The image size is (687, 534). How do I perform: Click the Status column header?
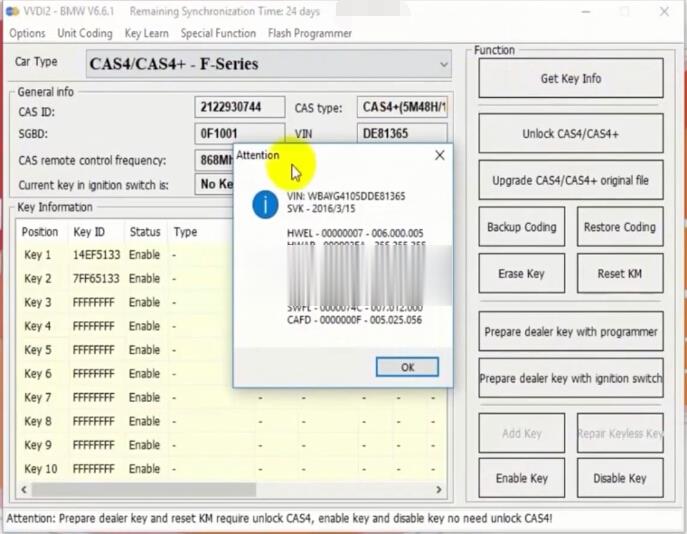click(x=145, y=232)
